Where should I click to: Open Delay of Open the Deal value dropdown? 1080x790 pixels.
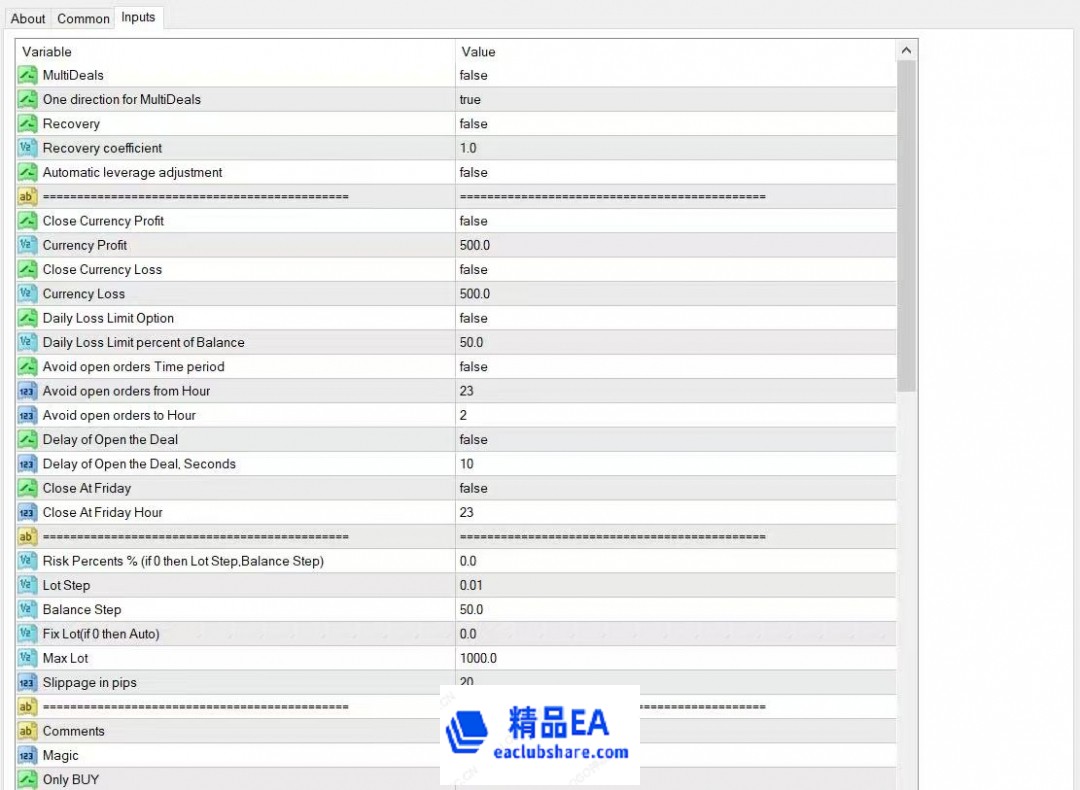(x=474, y=440)
